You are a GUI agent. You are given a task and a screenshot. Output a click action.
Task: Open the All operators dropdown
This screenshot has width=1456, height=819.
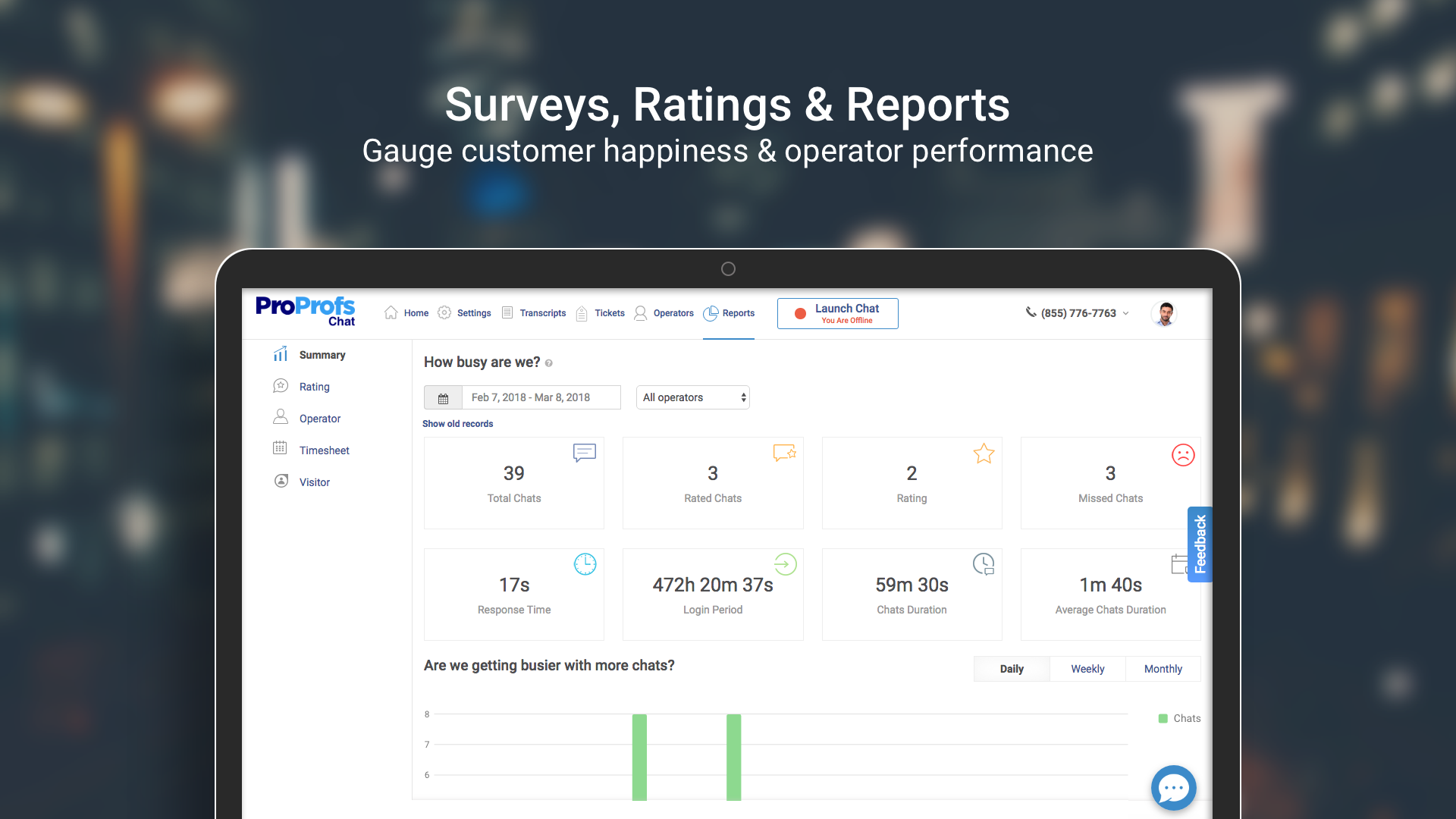coord(692,397)
